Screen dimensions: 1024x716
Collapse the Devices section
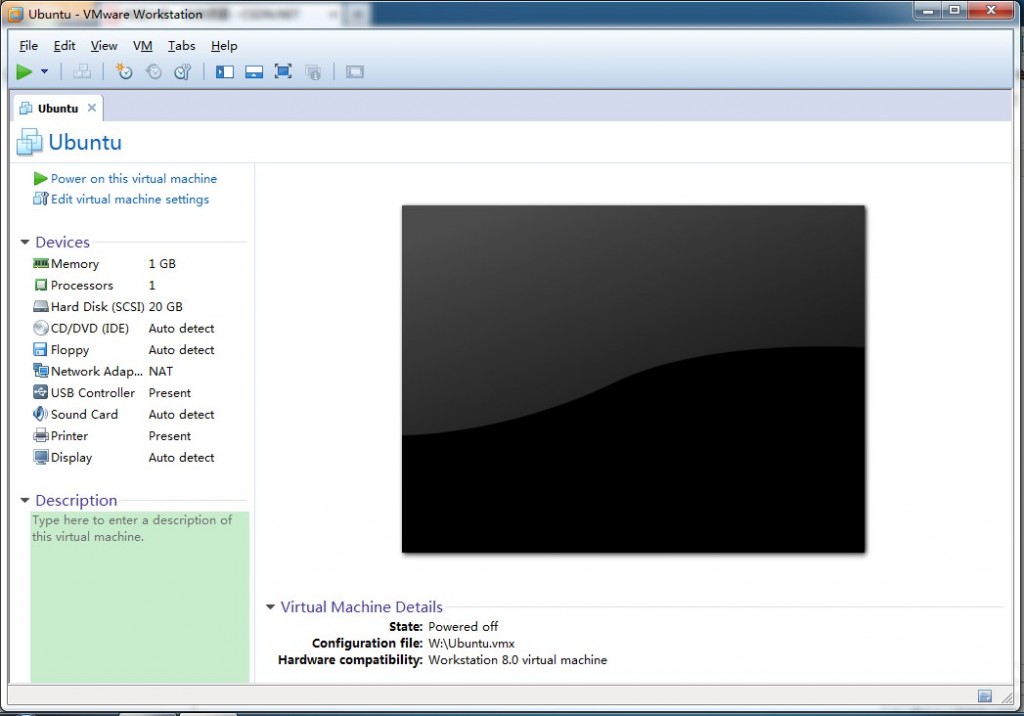click(x=25, y=243)
